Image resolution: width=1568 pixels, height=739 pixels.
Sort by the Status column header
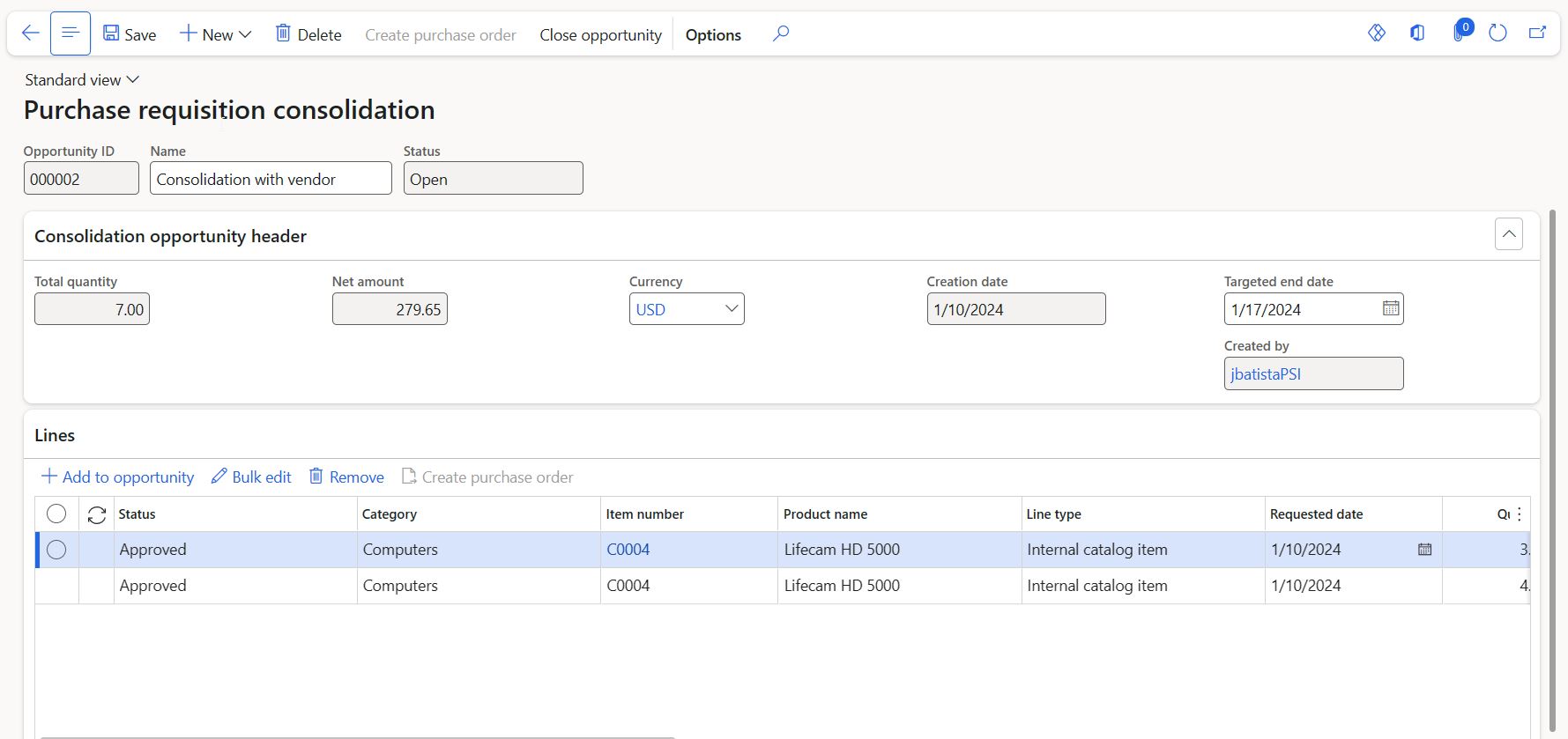(137, 514)
